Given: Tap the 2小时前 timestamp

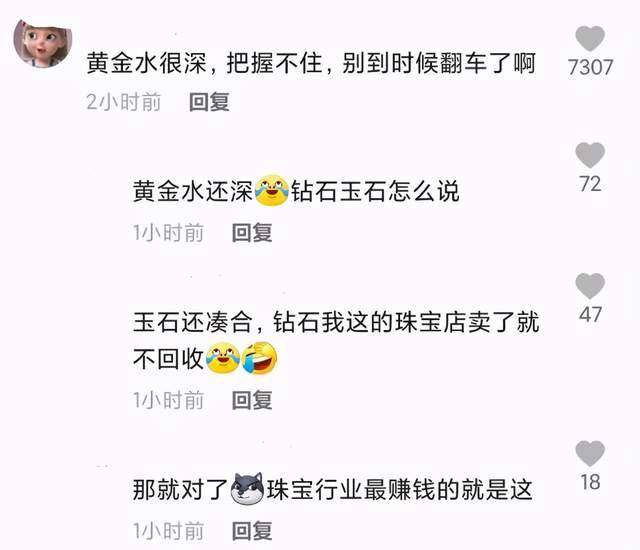Looking at the screenshot, I should [x=124, y=102].
